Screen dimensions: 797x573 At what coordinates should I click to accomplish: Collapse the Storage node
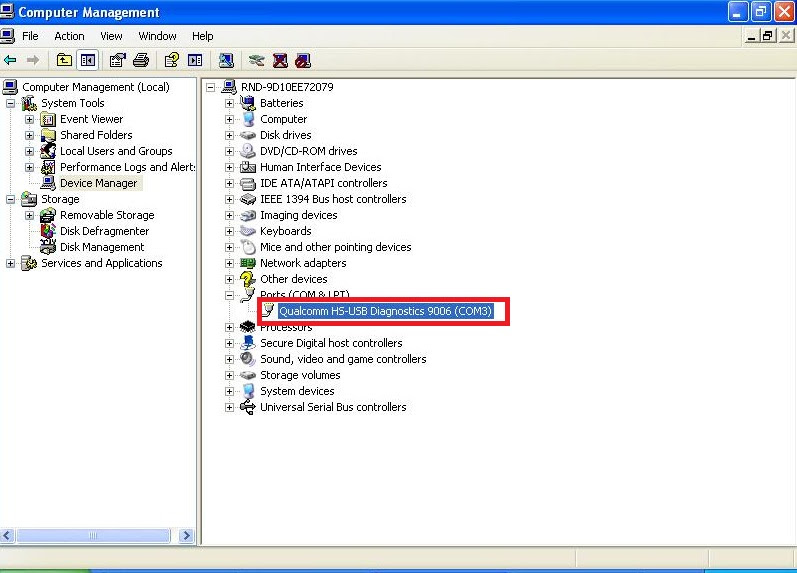pyautogui.click(x=10, y=200)
